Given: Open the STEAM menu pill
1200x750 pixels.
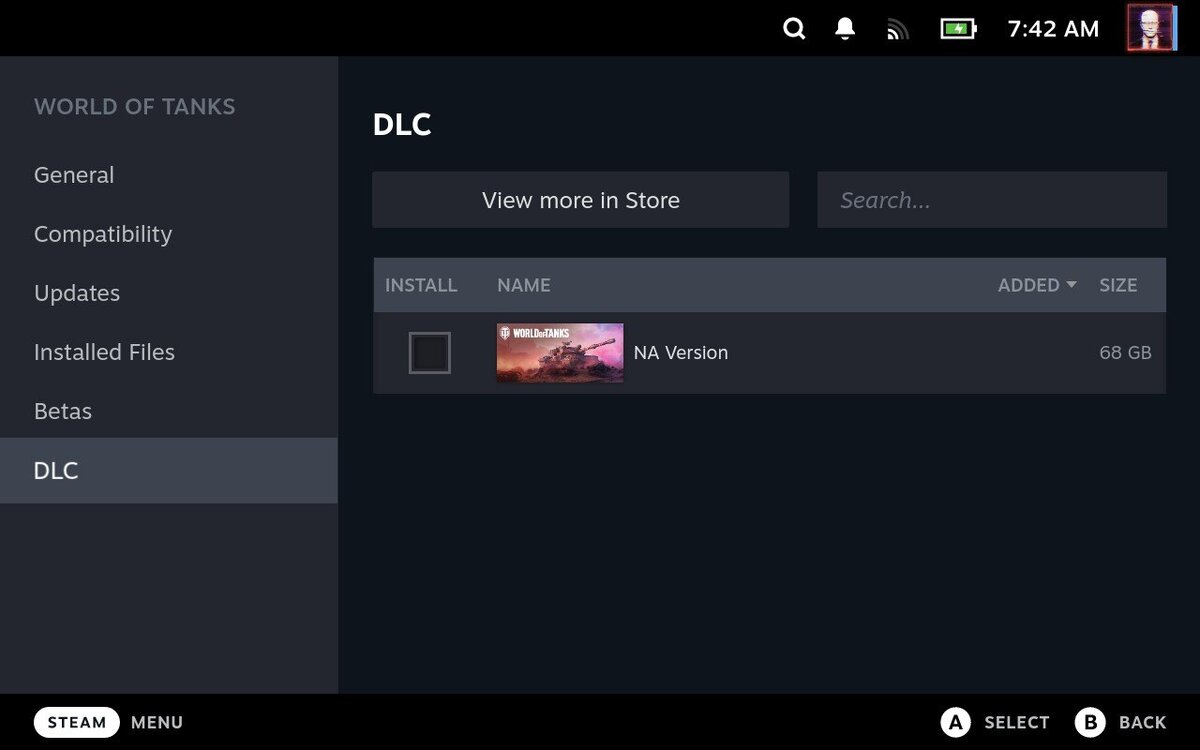Looking at the screenshot, I should tap(77, 722).
